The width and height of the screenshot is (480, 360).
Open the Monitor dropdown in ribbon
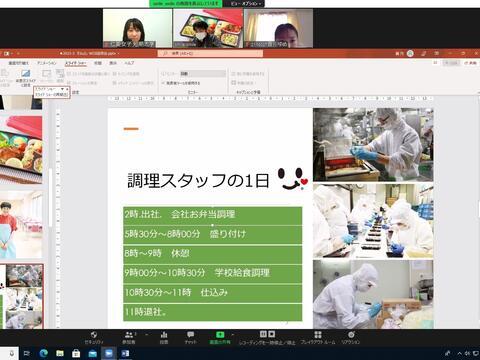pyautogui.click(x=203, y=73)
